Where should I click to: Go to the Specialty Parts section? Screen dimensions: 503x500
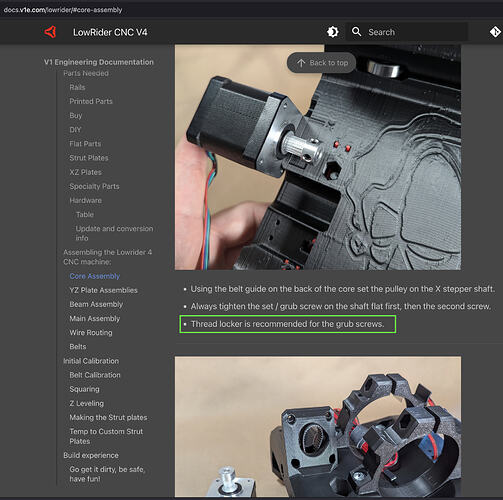(x=94, y=186)
